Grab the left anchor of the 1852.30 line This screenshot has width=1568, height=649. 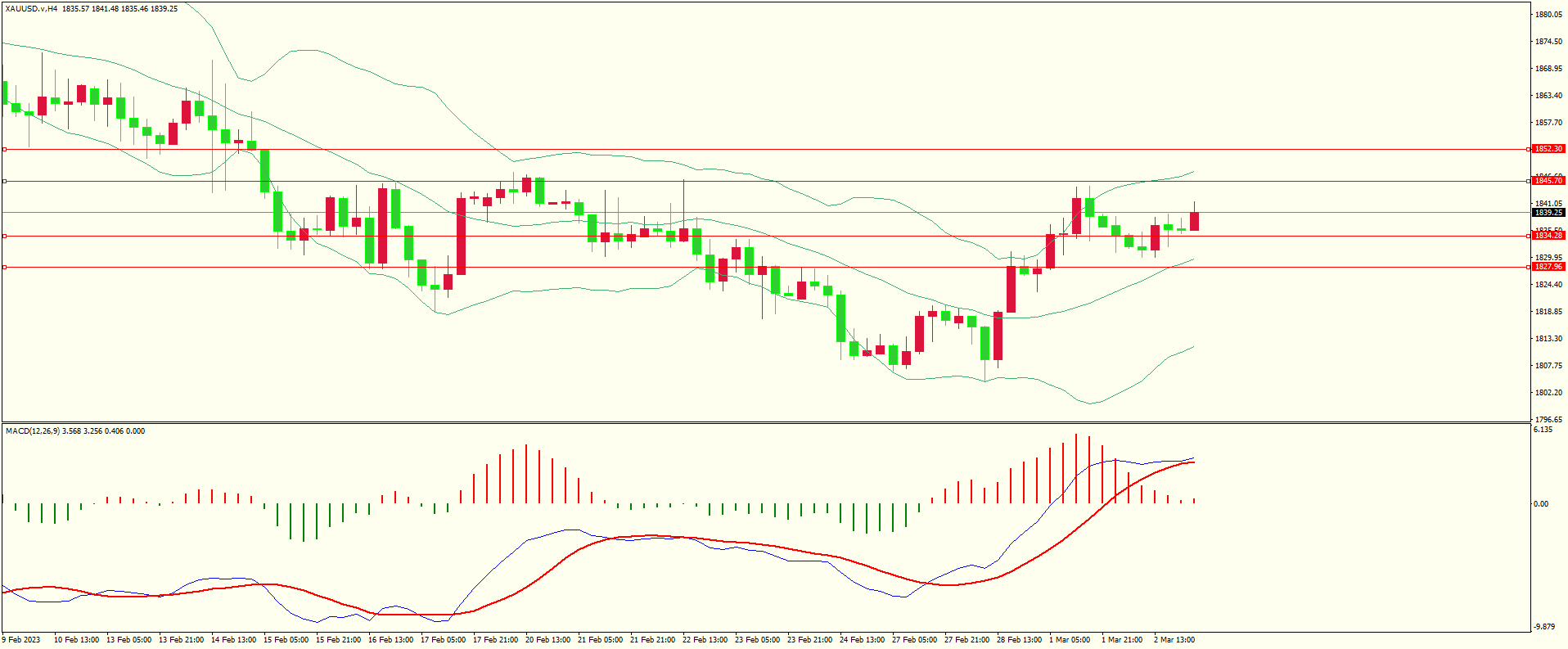tap(5, 149)
